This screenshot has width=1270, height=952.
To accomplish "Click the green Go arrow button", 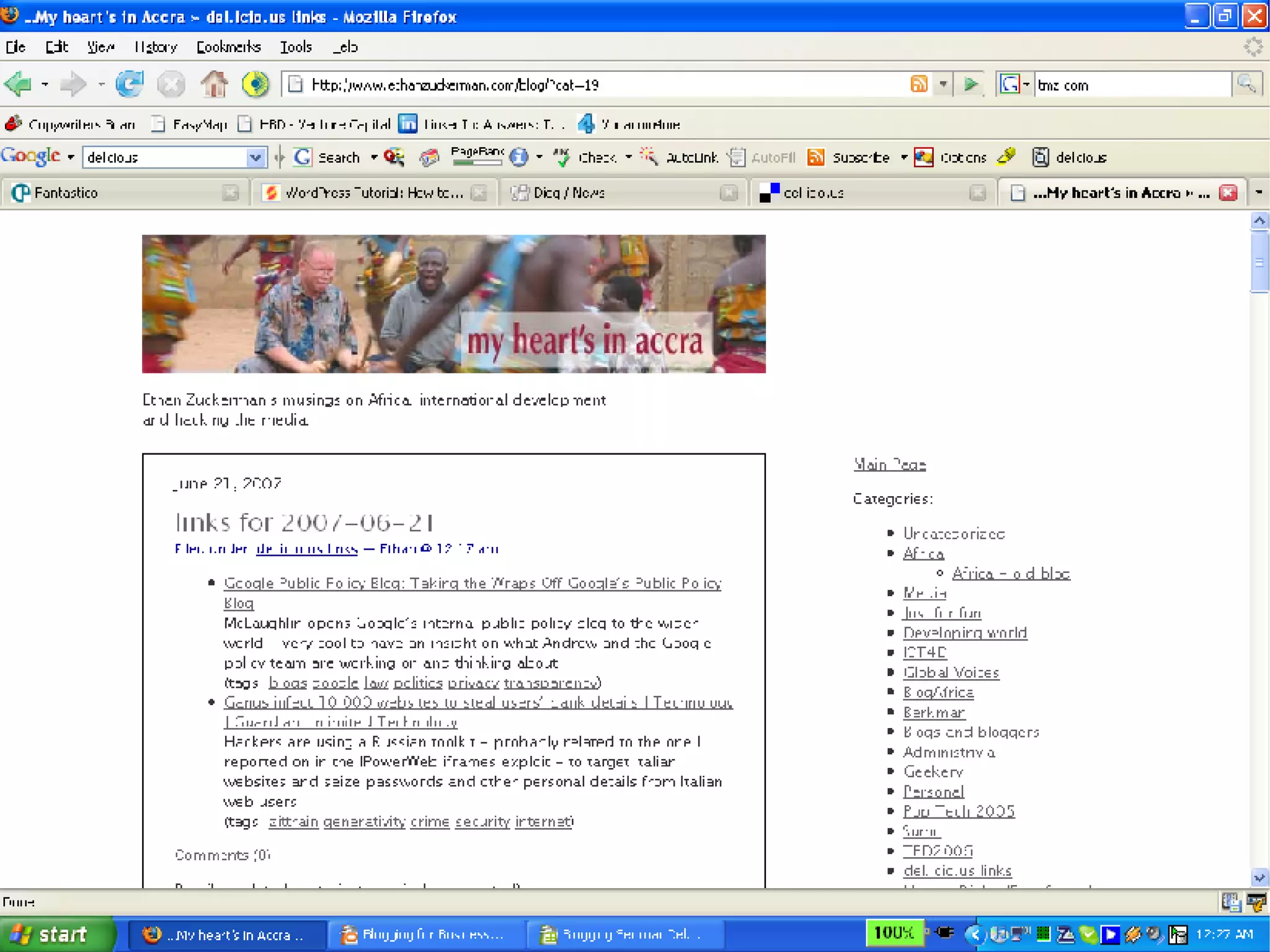I will click(971, 84).
